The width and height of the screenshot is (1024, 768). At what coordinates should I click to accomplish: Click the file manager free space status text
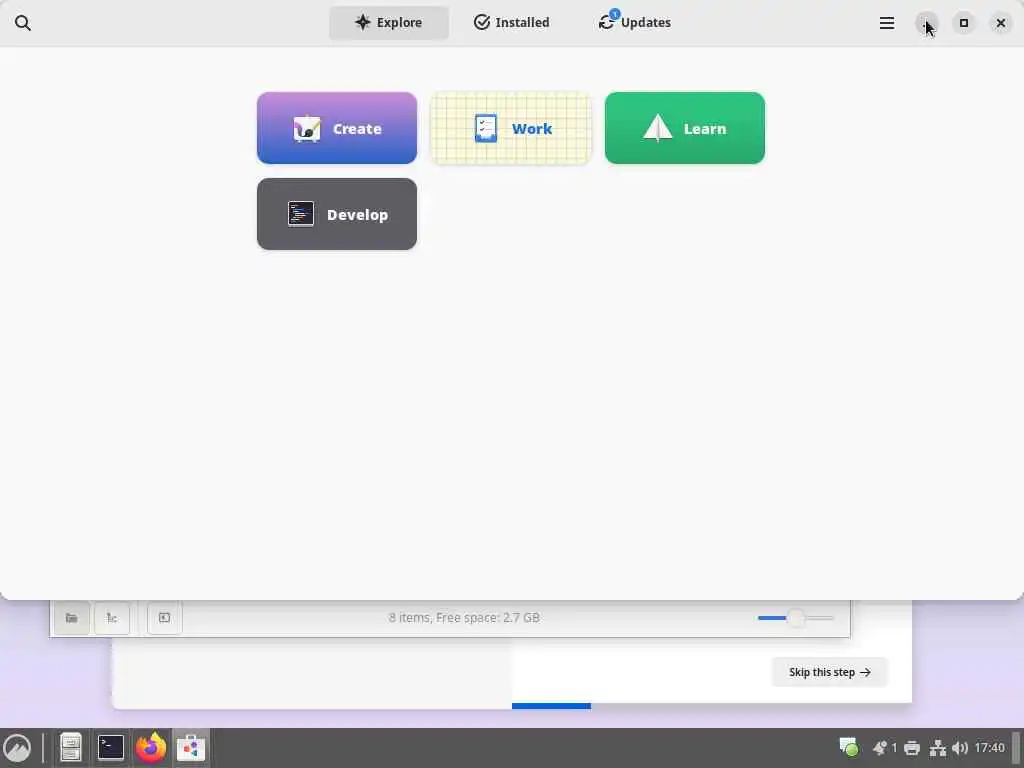click(x=464, y=618)
